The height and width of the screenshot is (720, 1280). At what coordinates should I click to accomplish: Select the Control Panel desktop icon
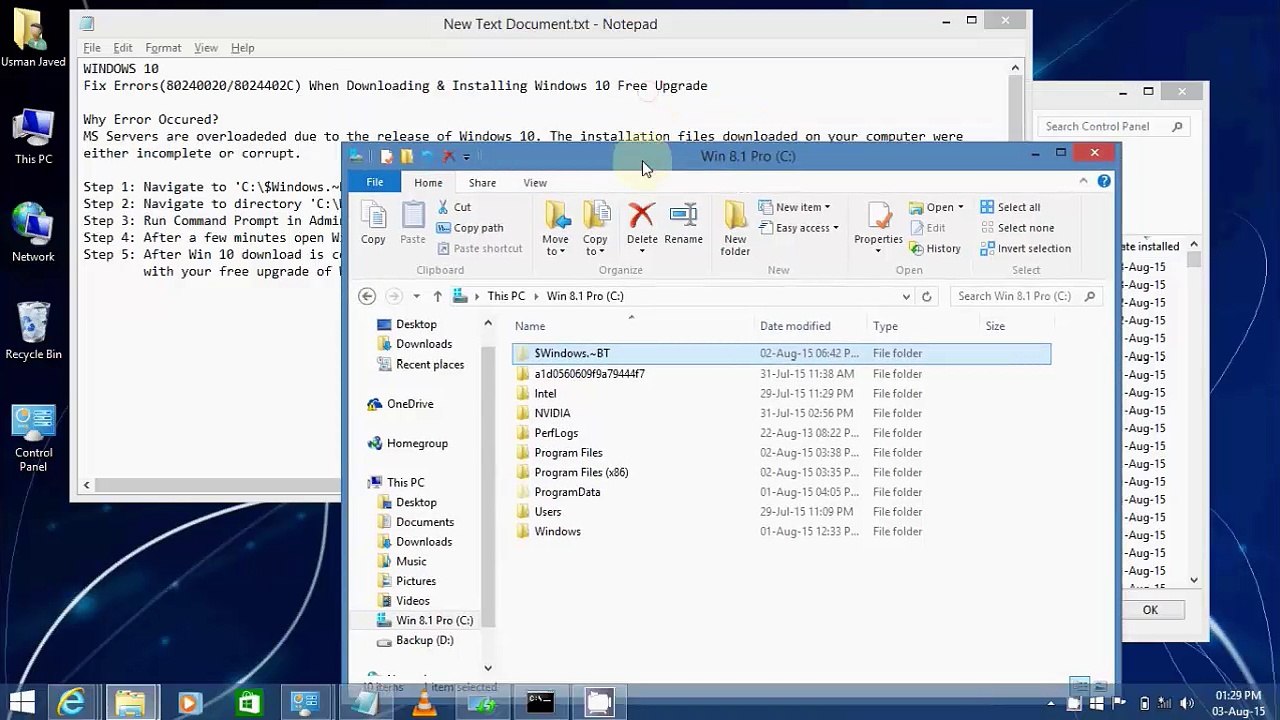(x=33, y=439)
